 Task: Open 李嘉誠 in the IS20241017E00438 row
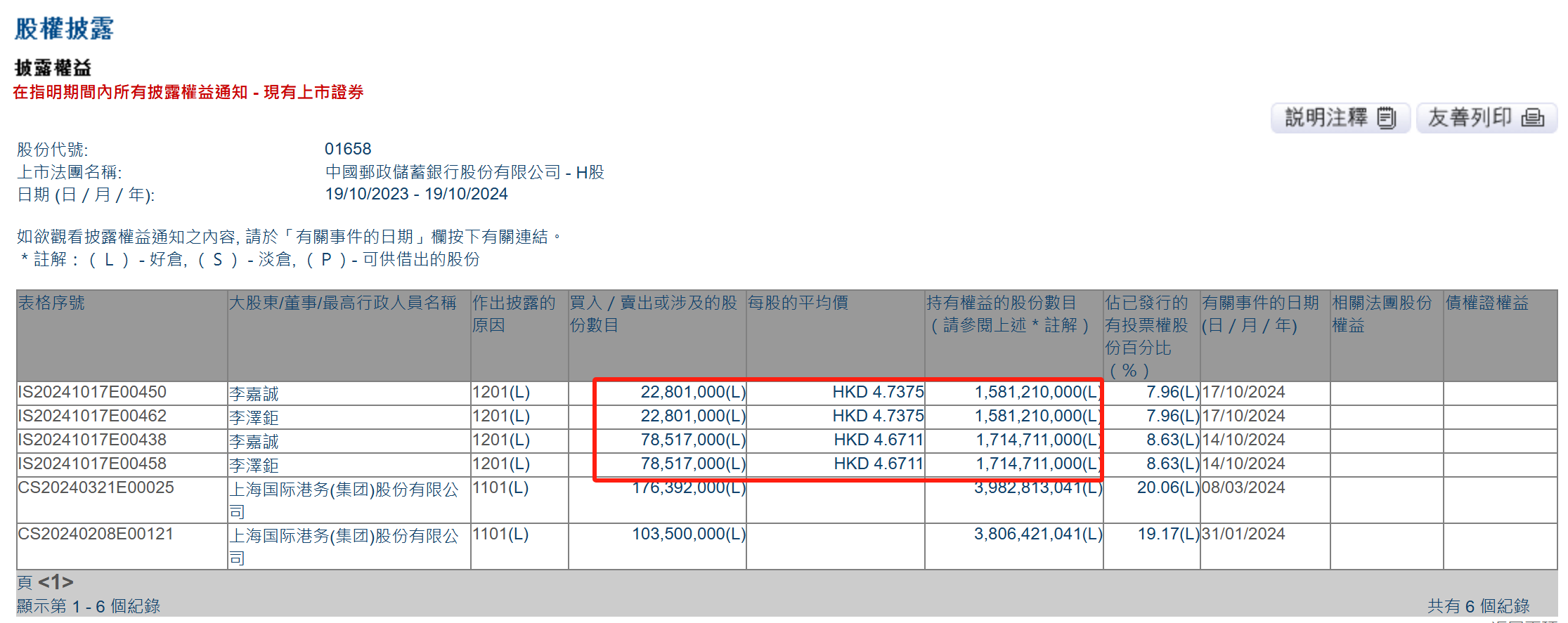[254, 442]
